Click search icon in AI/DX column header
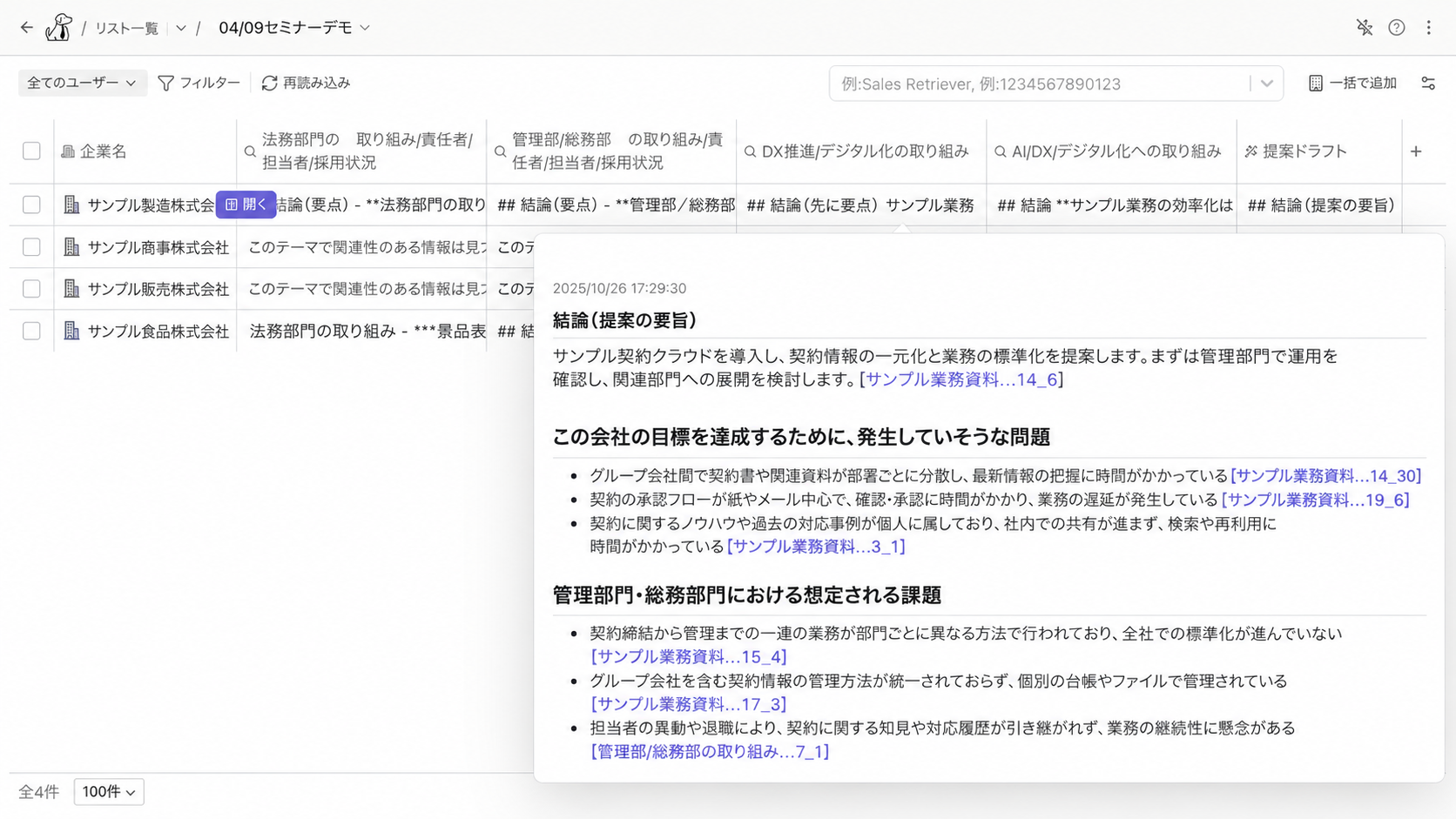Viewport: 1456px width, 819px height. pyautogui.click(x=1001, y=151)
